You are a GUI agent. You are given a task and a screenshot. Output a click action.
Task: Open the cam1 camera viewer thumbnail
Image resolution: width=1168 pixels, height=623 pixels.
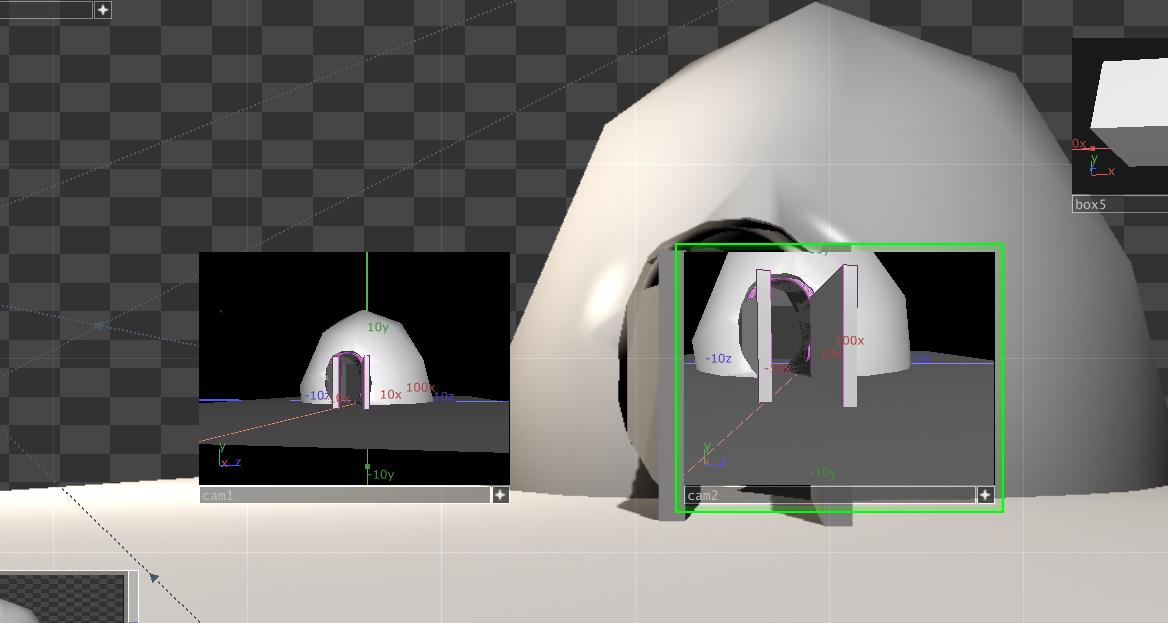coord(354,368)
